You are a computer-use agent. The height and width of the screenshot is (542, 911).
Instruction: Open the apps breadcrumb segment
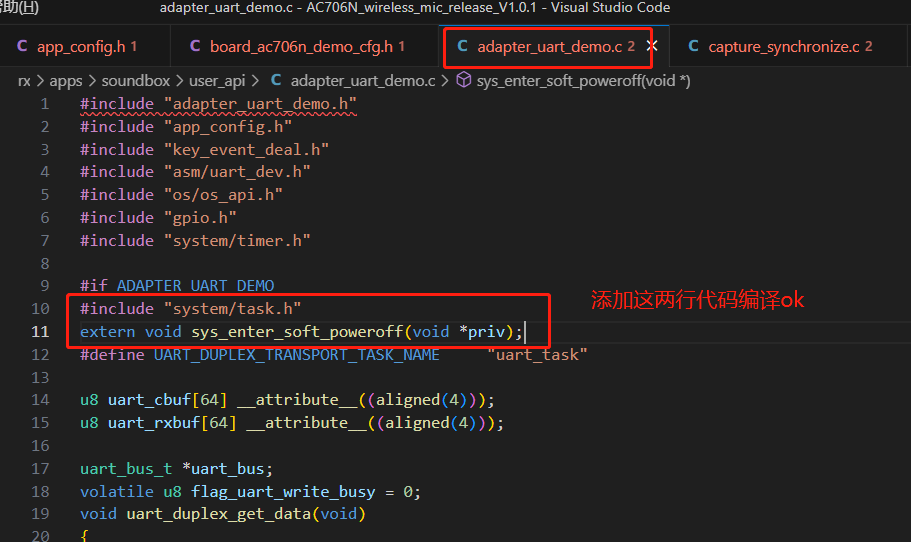[x=66, y=81]
